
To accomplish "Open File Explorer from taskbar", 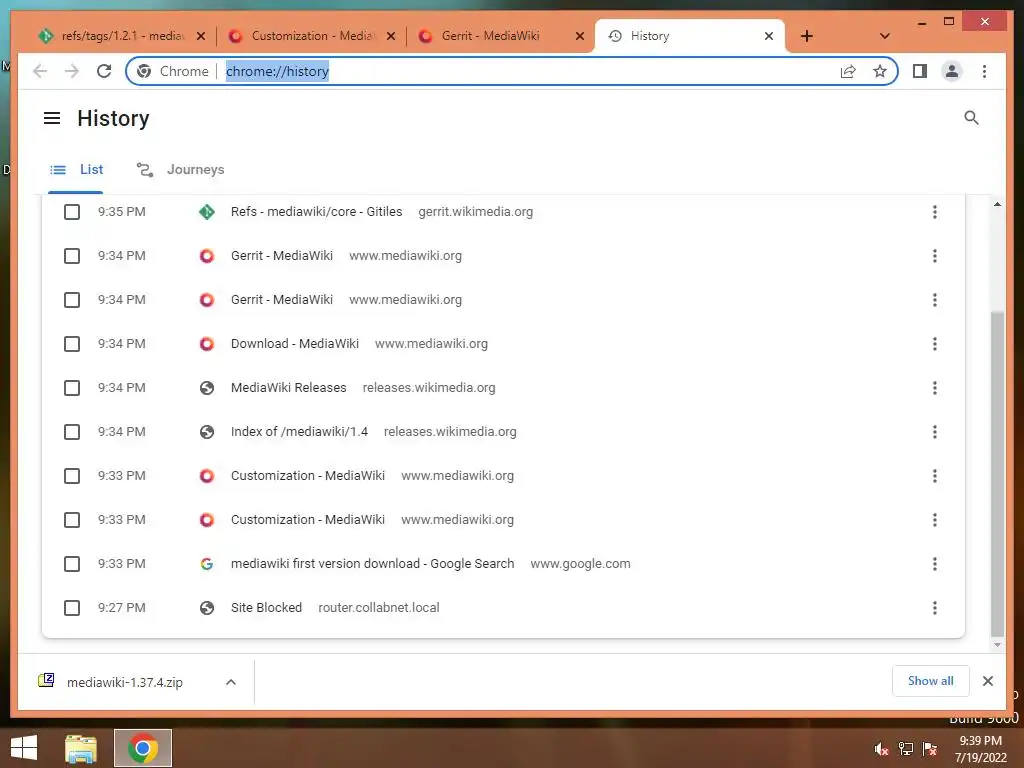I will 81,748.
